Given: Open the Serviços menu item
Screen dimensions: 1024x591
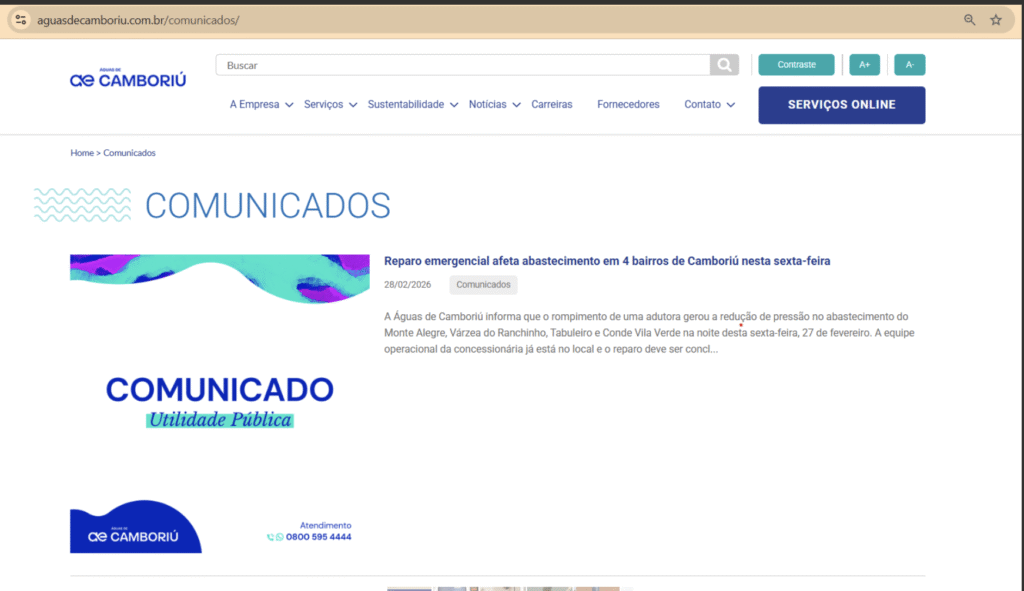Looking at the screenshot, I should [x=323, y=104].
